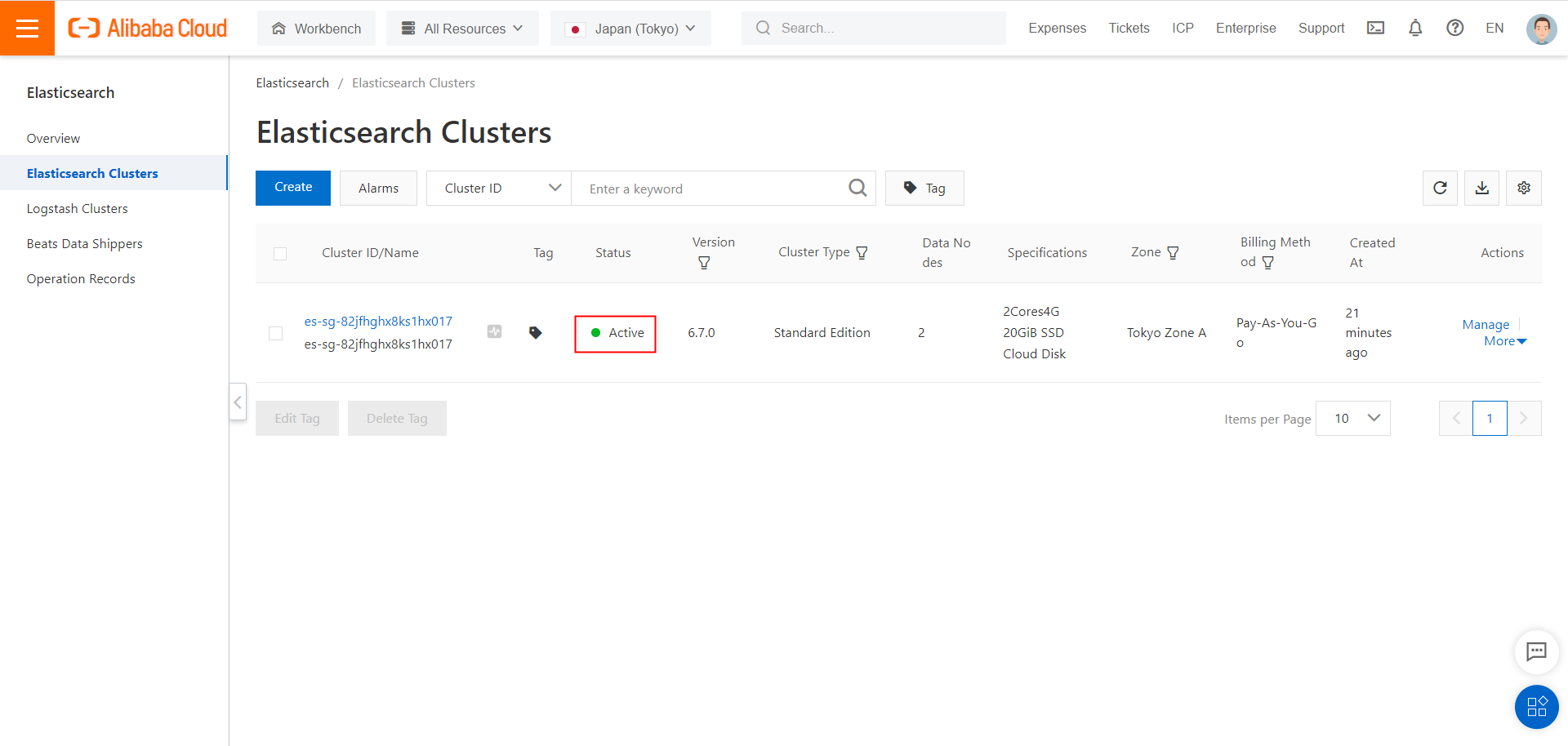Select all clusters checkbox
This screenshot has width=1568, height=746.
coord(280,253)
